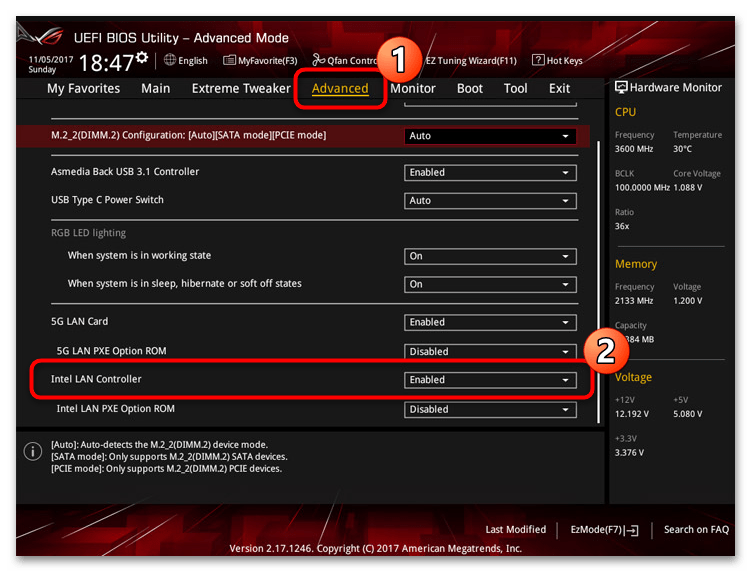
Task: Click +3.3V value 3.376 V
Action: (x=629, y=453)
